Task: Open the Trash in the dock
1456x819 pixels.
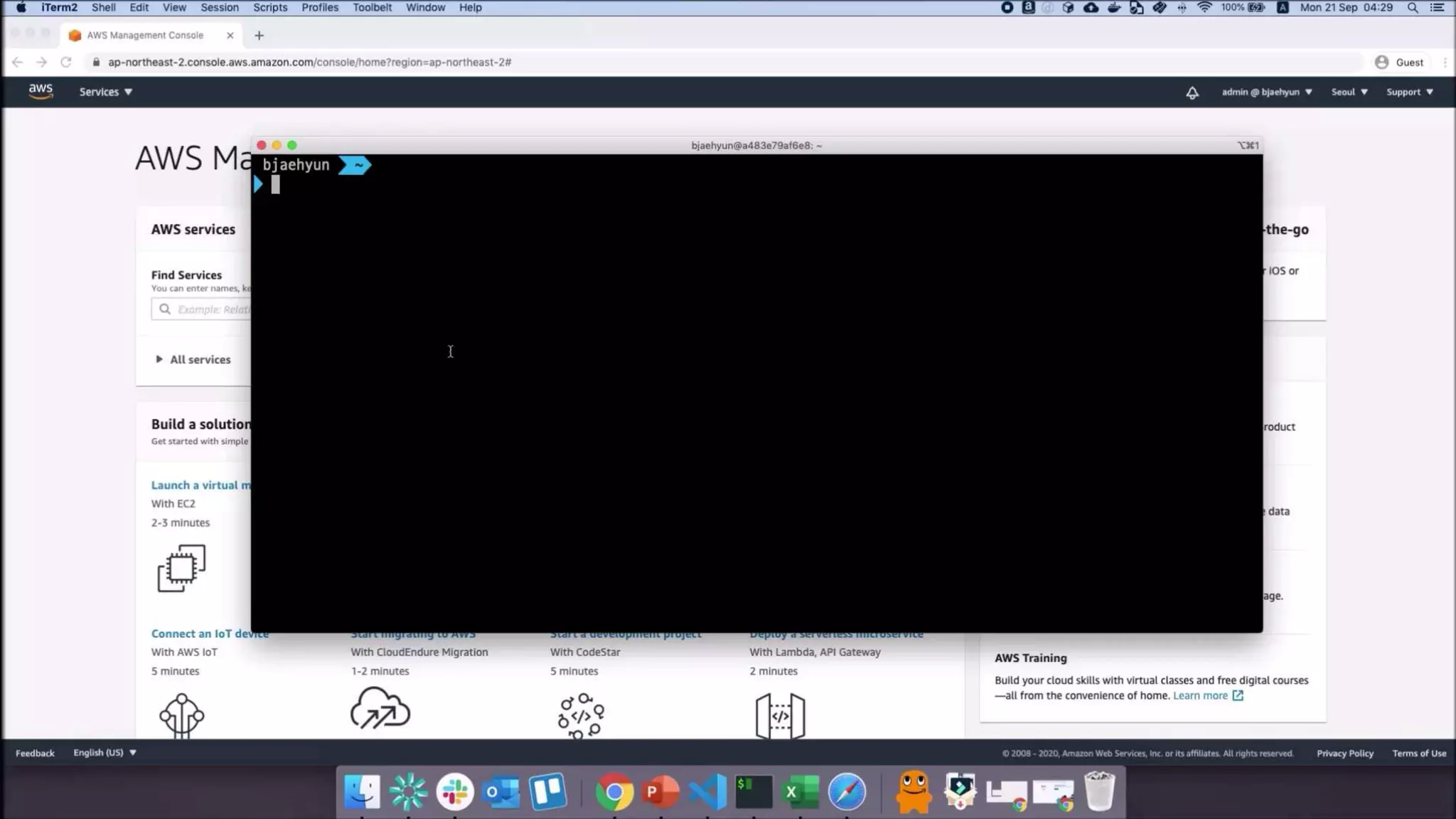Action: [x=1099, y=791]
